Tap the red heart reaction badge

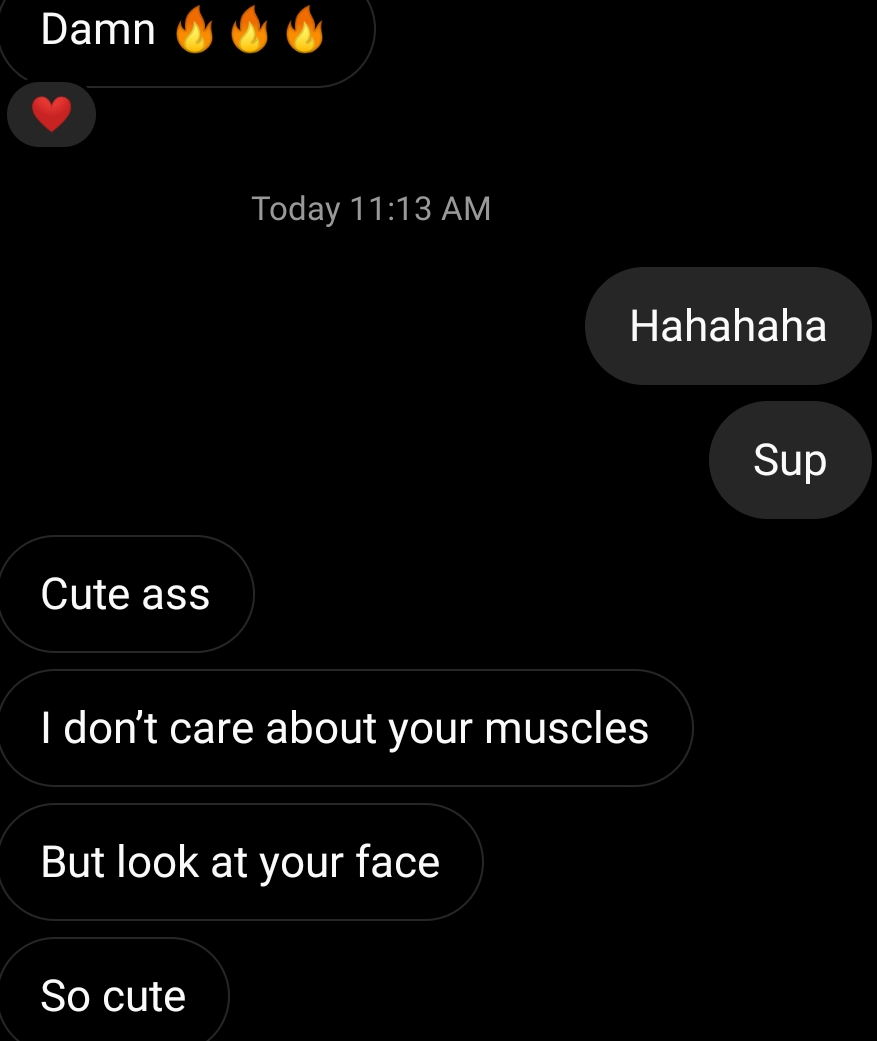51,114
